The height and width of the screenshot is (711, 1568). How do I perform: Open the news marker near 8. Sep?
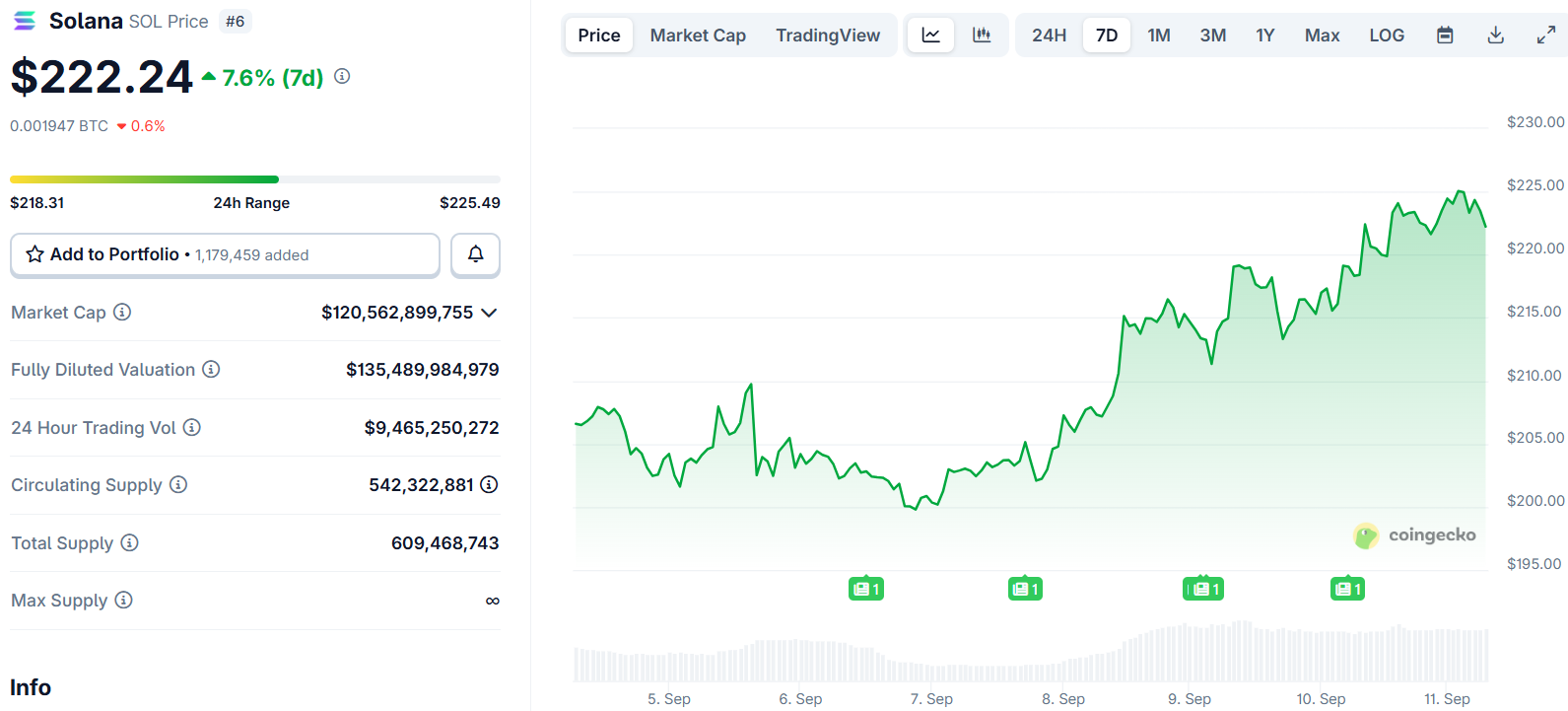pyautogui.click(x=1025, y=589)
